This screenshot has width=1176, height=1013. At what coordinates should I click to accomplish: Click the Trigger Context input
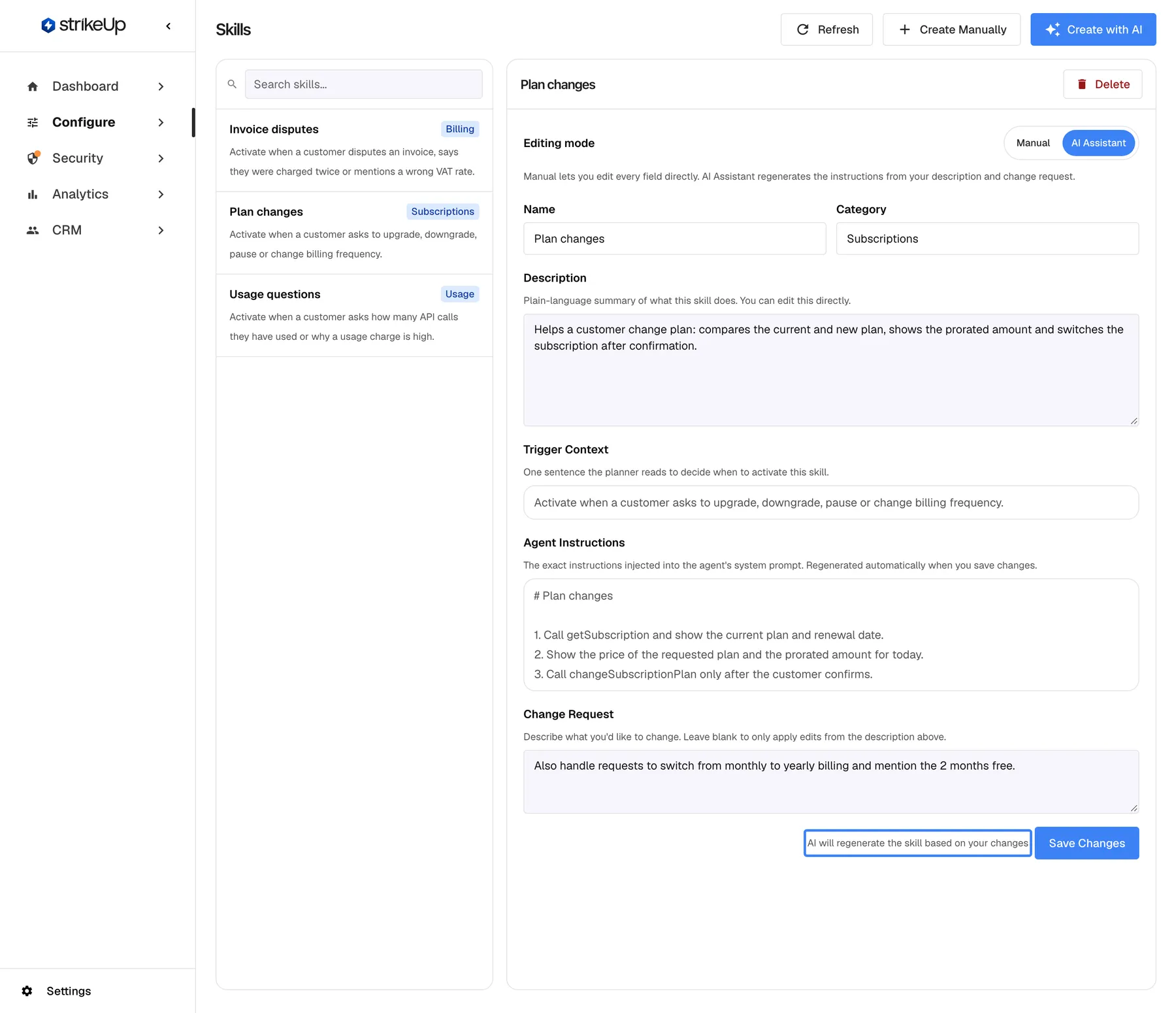tap(831, 503)
